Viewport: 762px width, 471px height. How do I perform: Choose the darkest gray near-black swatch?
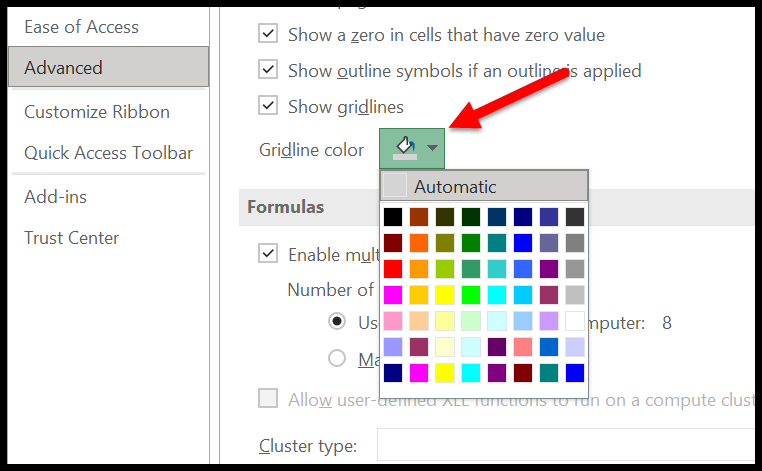(x=575, y=217)
